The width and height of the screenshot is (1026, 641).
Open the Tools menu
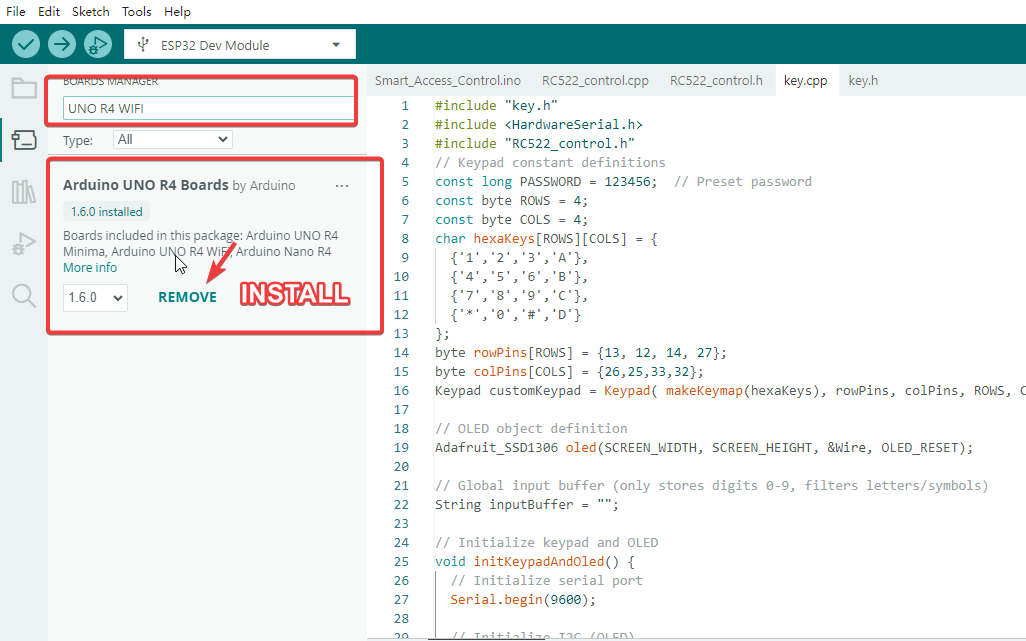pos(136,12)
